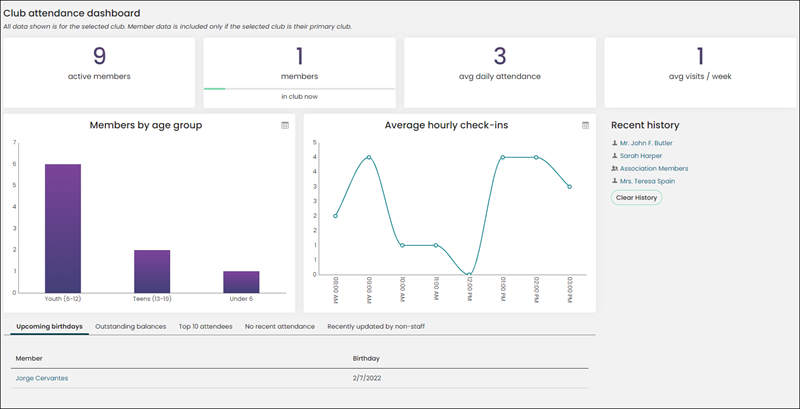
Task: Click the Youth (6-12) bar in chart
Action: [63, 228]
